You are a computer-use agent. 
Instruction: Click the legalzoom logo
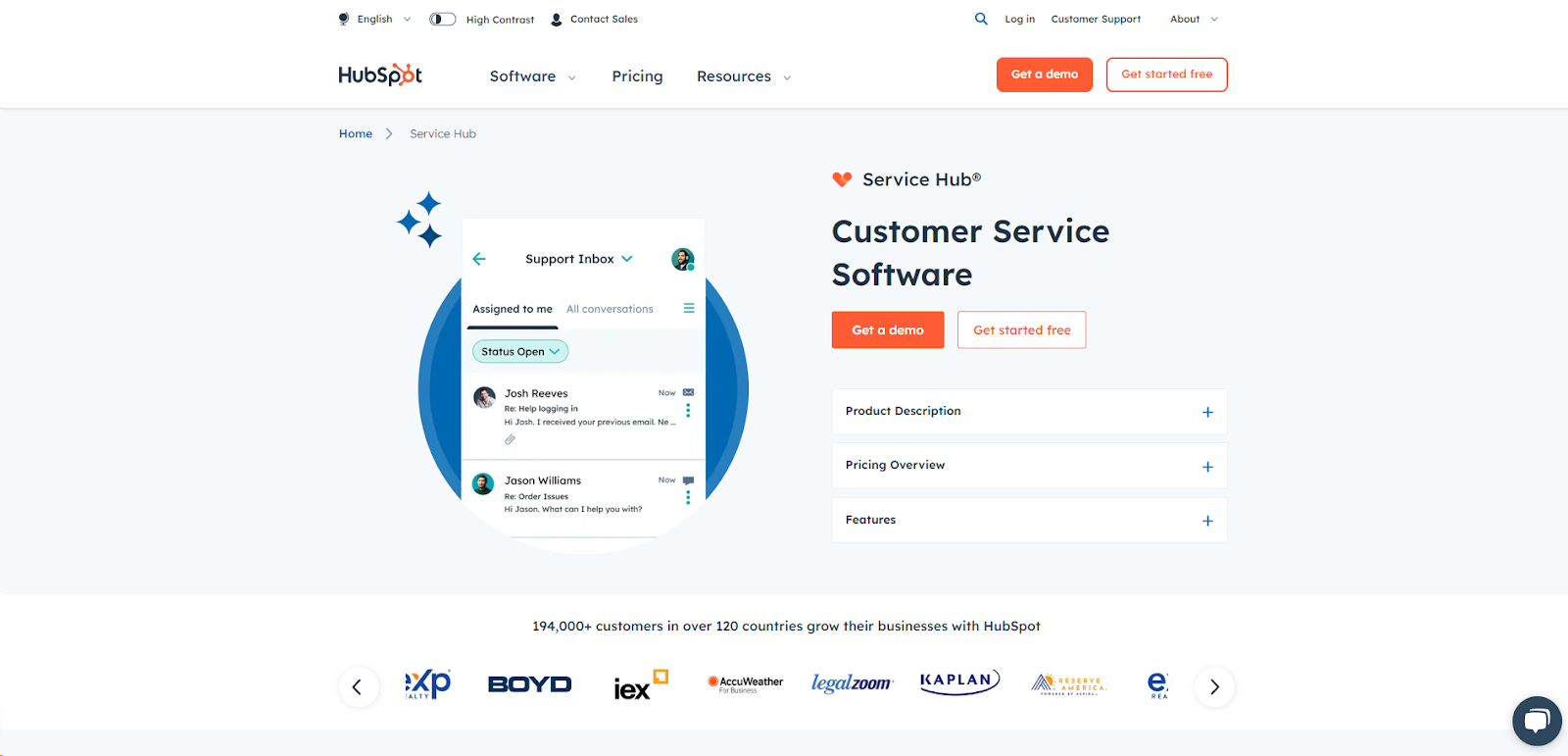(x=852, y=683)
